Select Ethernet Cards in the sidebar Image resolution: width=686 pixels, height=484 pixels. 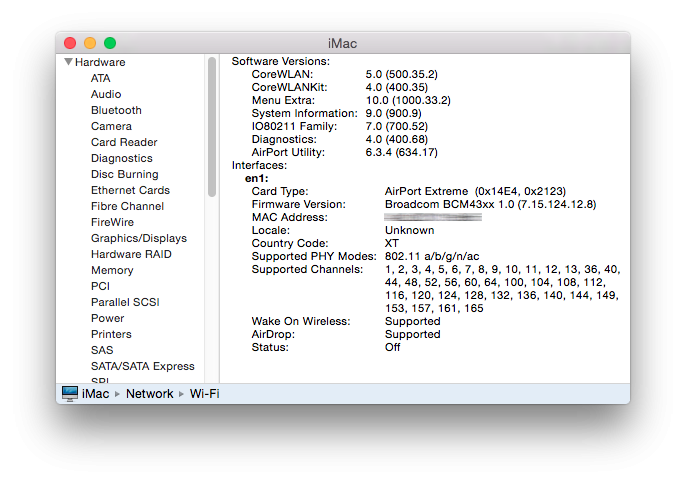[130, 190]
